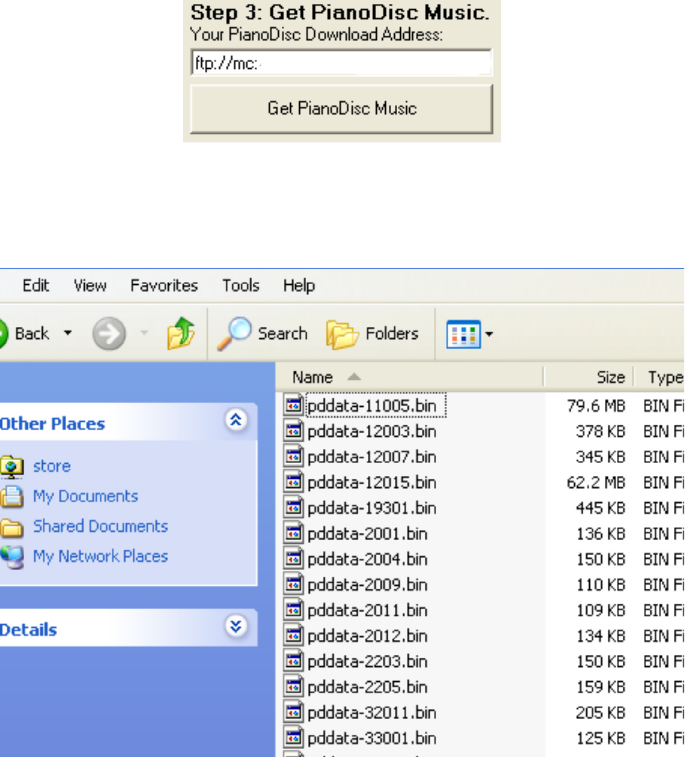Select file pddata-12007.bin

click(x=372, y=457)
